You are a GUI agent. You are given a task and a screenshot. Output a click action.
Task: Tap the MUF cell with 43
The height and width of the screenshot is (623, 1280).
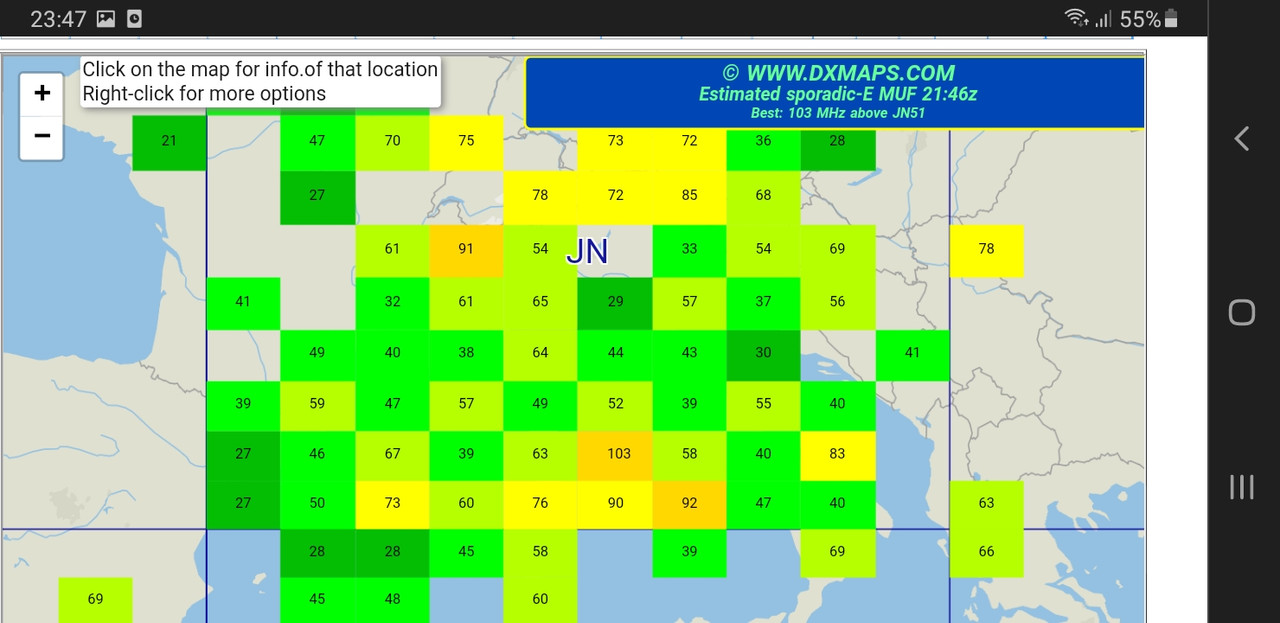click(x=689, y=353)
